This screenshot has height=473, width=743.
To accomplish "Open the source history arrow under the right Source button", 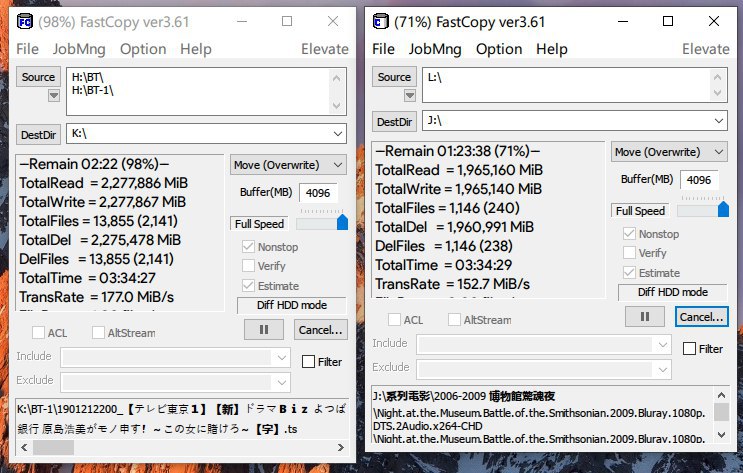I will [x=410, y=95].
